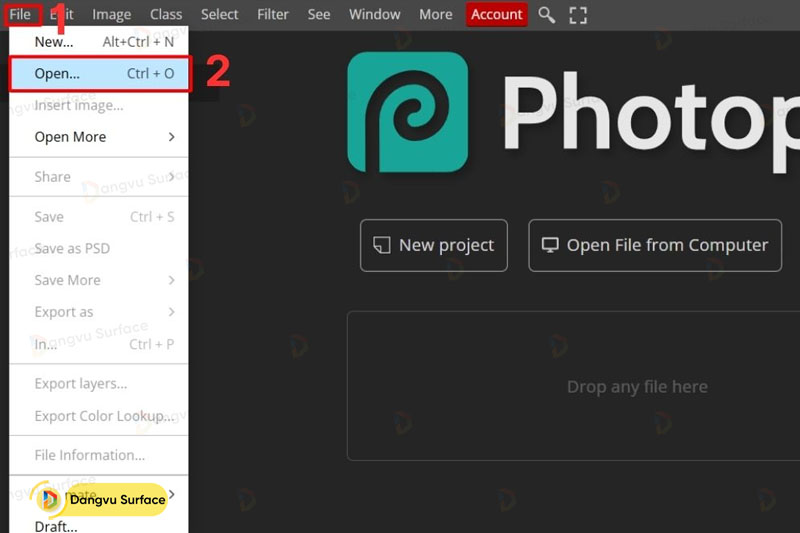This screenshot has width=800, height=533.
Task: Choose Draft... menu entry
Action: [x=99, y=525]
